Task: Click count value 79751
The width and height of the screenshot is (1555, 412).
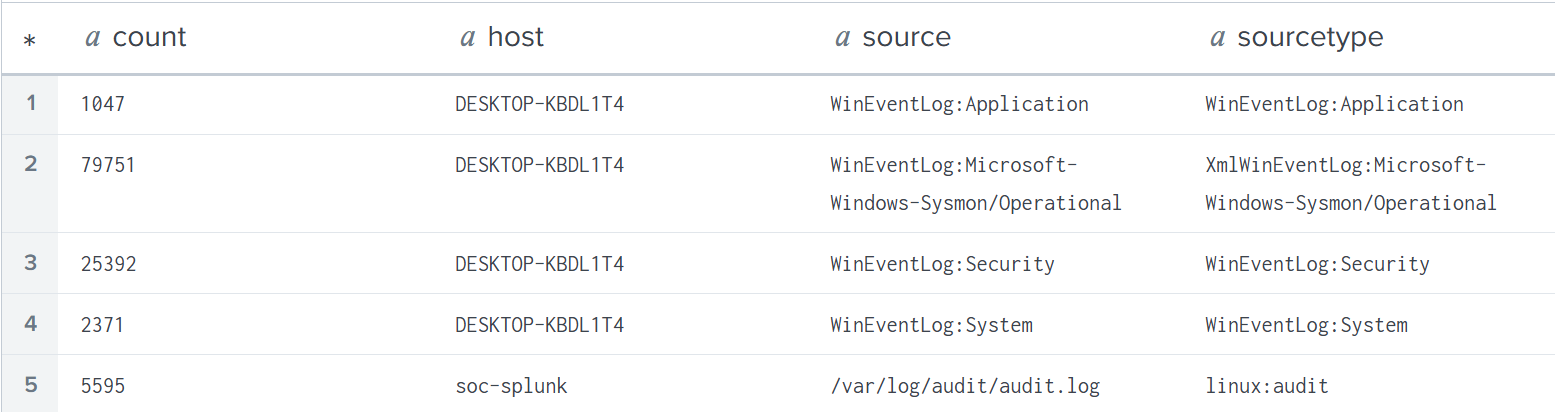Action: (108, 165)
